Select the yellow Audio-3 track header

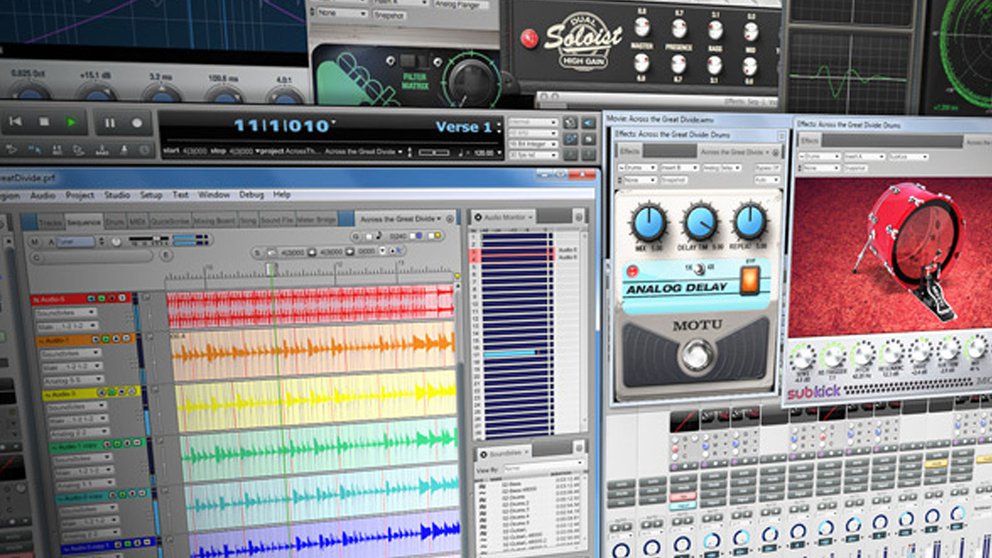point(90,394)
